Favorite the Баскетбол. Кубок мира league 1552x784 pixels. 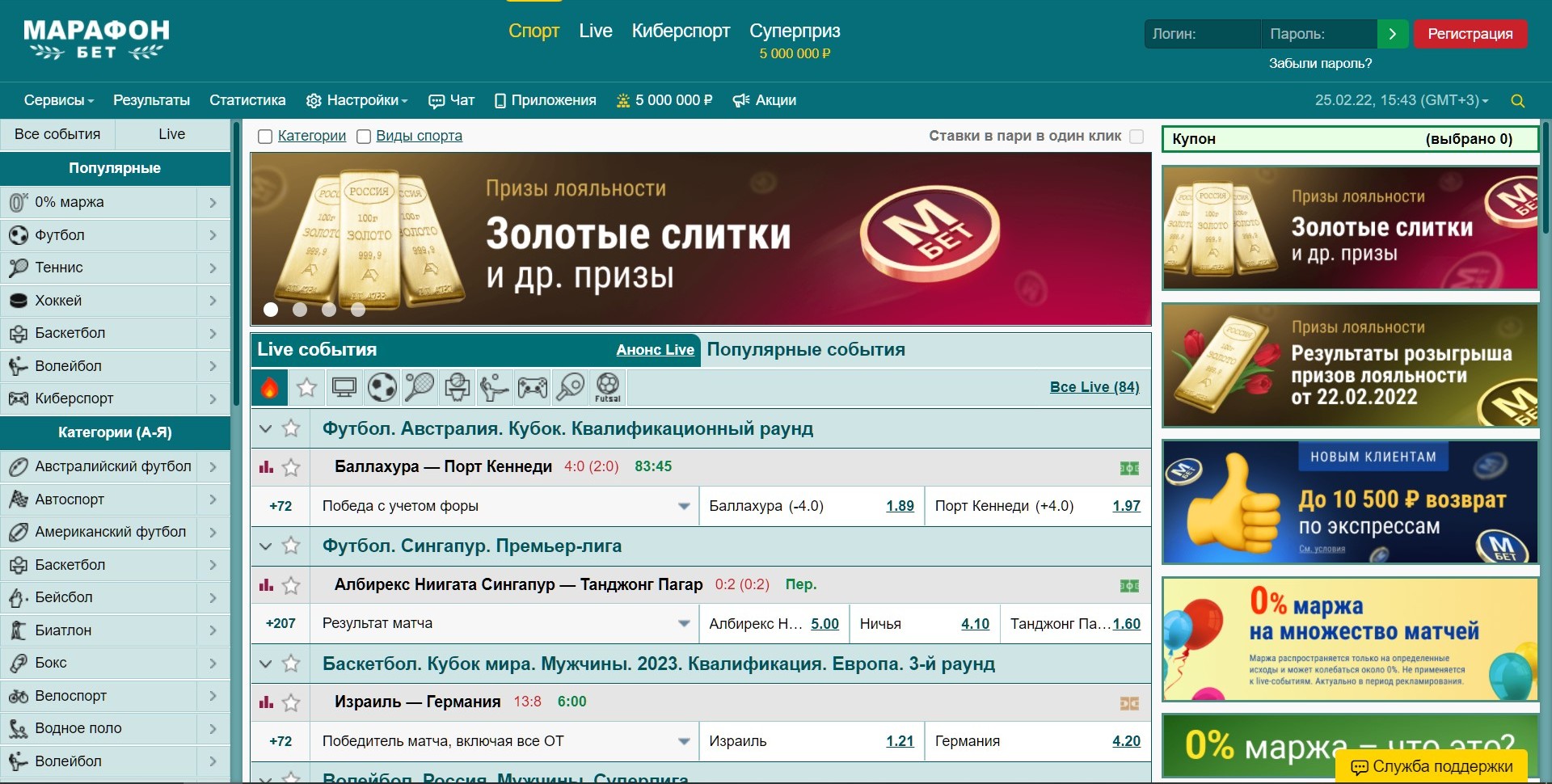click(x=291, y=664)
